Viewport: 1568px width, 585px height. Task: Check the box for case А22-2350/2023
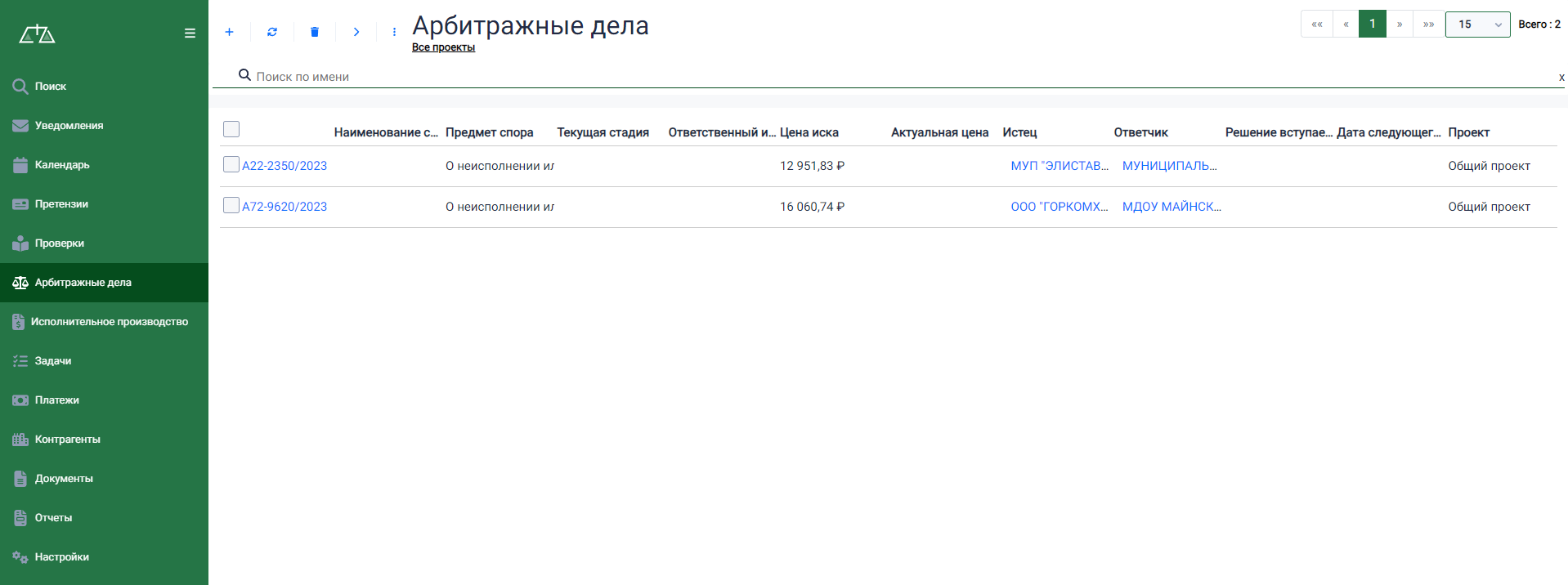point(231,165)
